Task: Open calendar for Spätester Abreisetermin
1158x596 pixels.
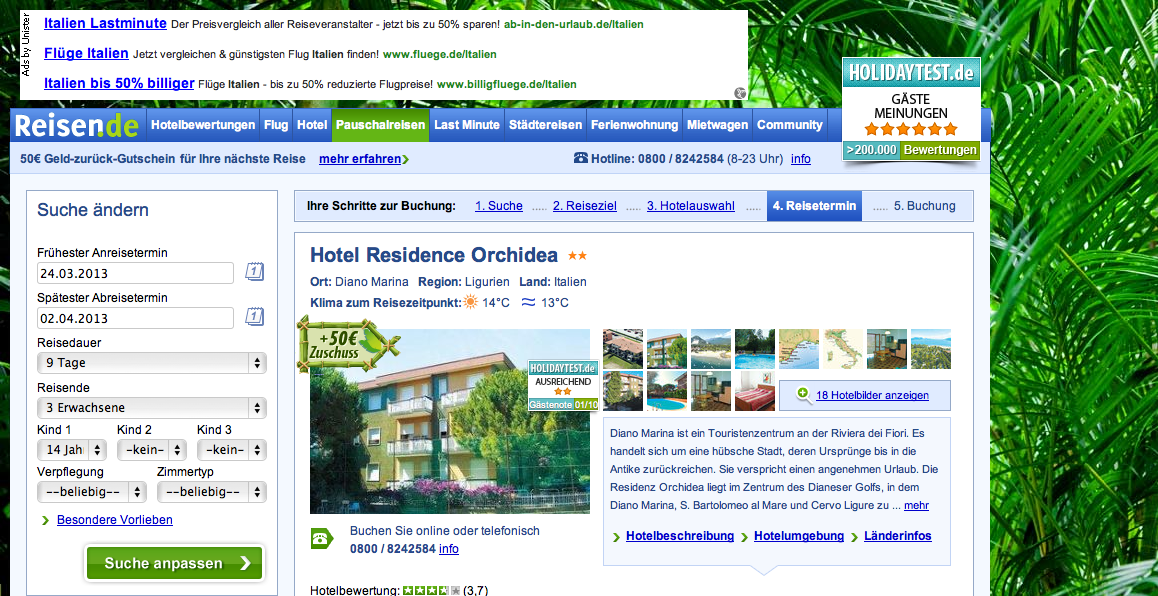Action: 254,317
